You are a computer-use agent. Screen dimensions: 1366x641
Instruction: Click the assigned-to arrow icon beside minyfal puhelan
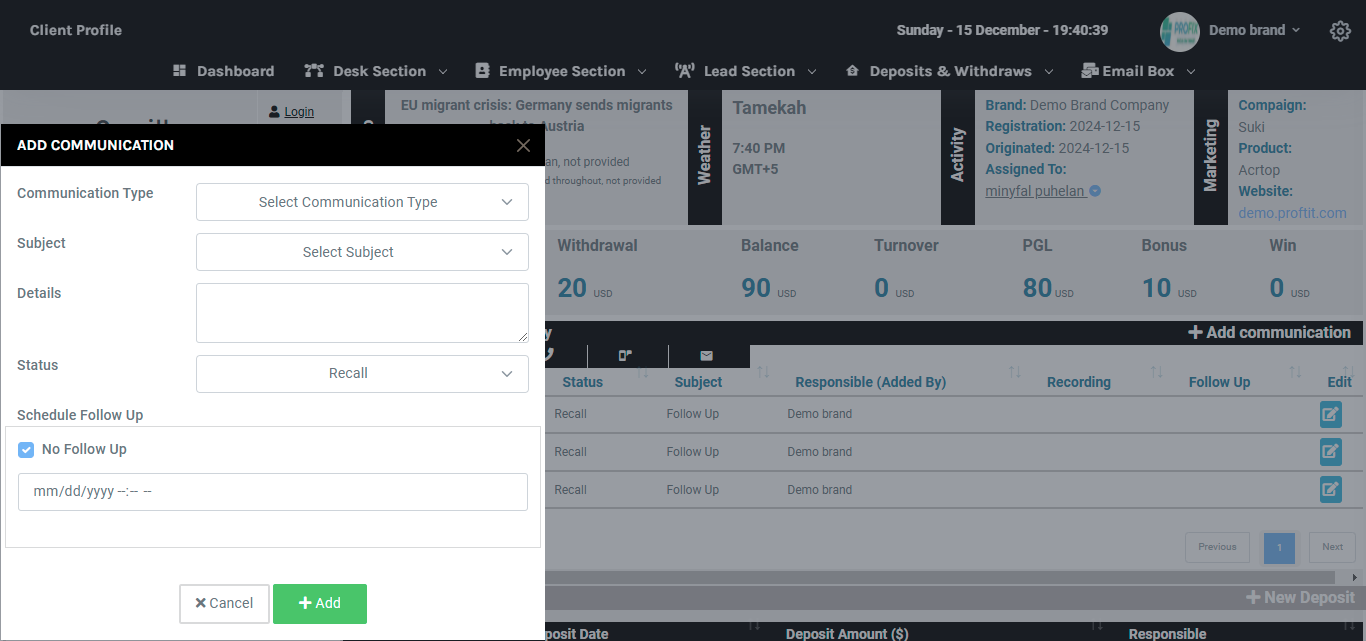tap(1095, 191)
